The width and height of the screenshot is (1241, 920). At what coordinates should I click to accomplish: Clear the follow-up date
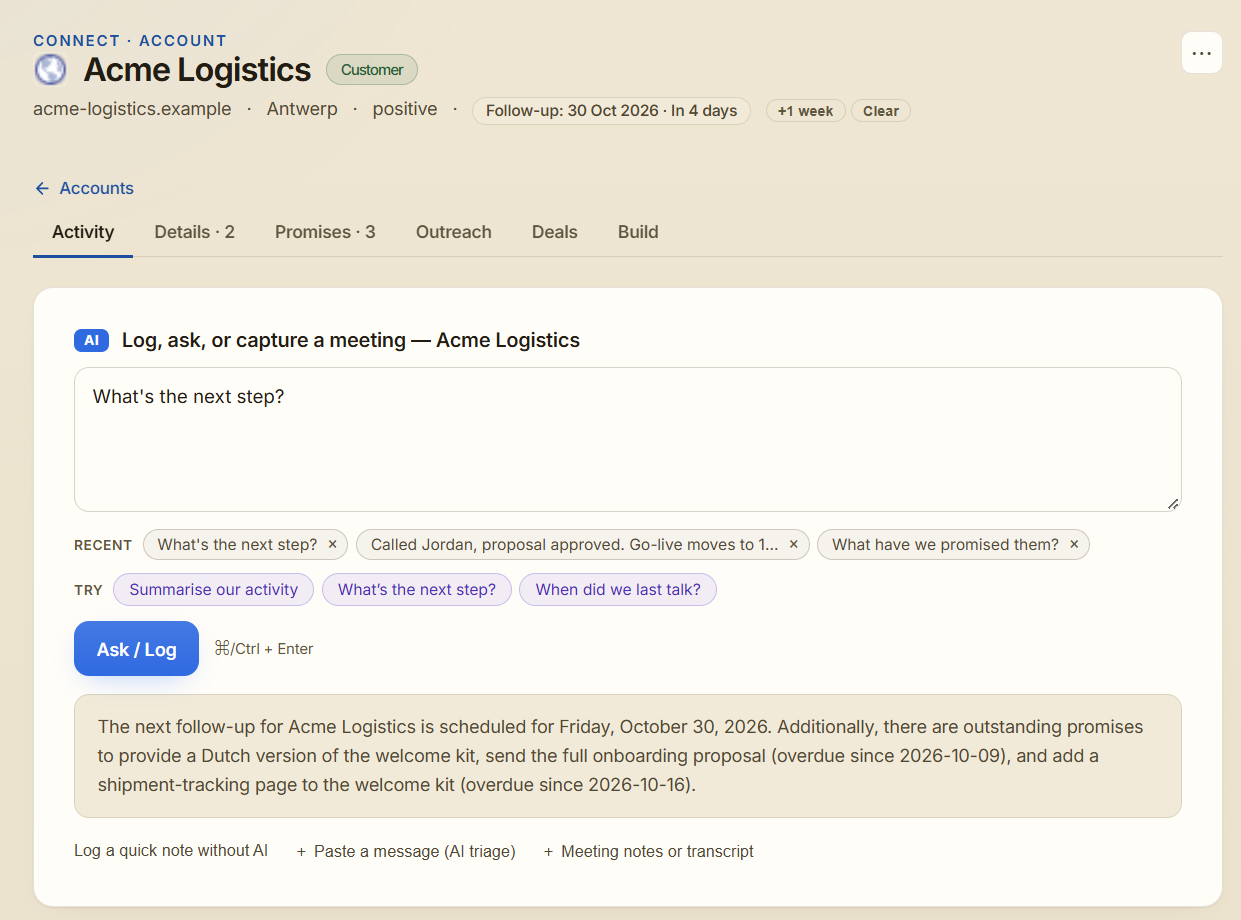[881, 111]
